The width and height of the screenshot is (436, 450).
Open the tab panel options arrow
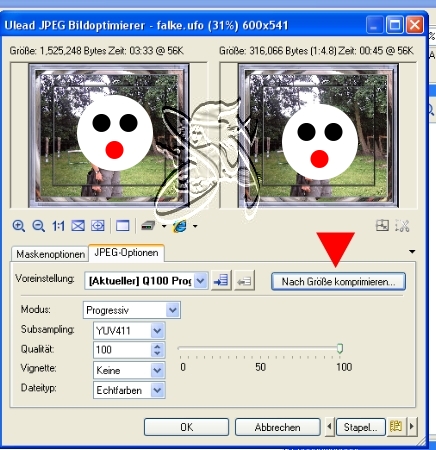pos(412,252)
